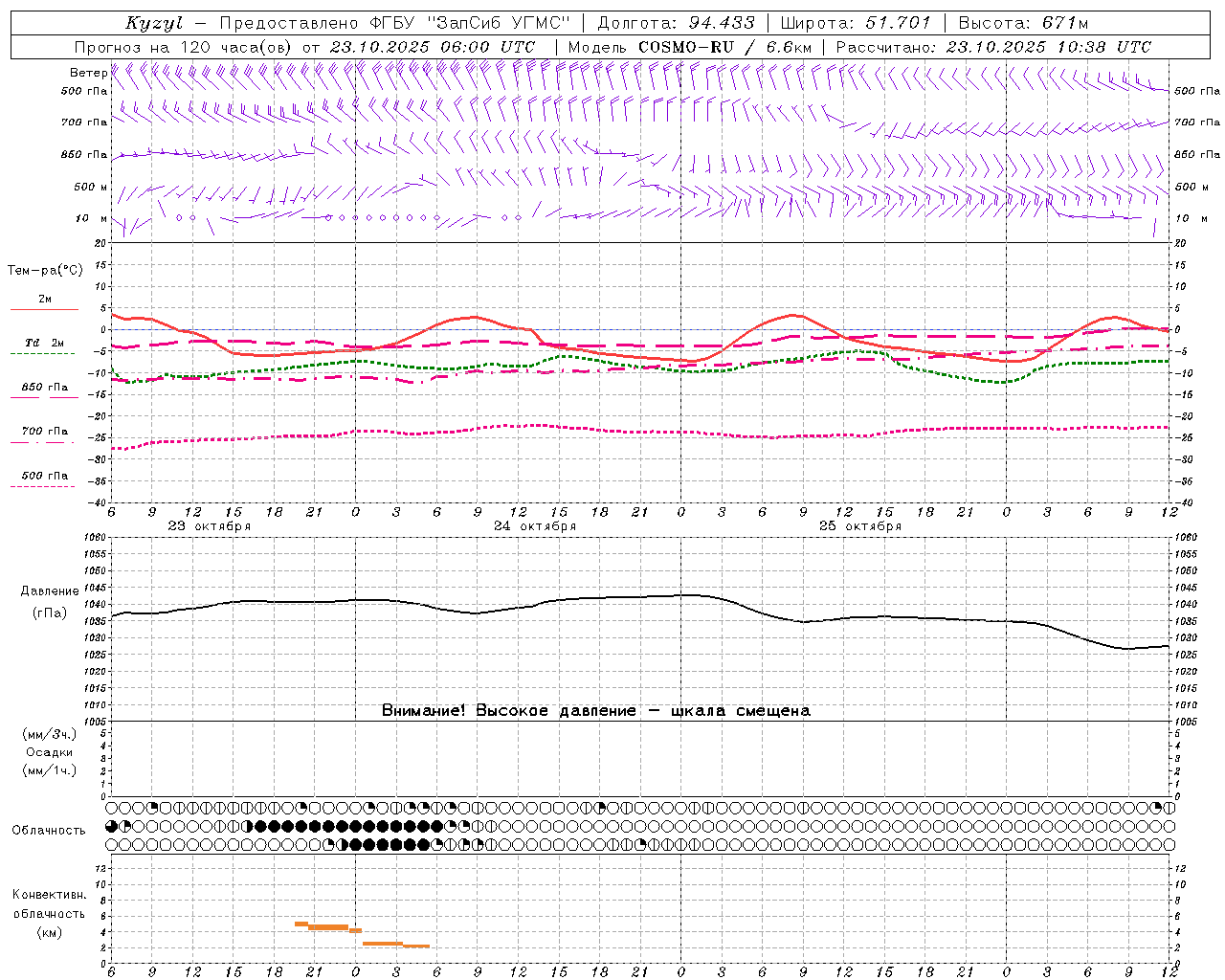Viewport: 1225px width, 980px height.
Task: Click the "10 м" wind level label at left
Action: coord(91,218)
